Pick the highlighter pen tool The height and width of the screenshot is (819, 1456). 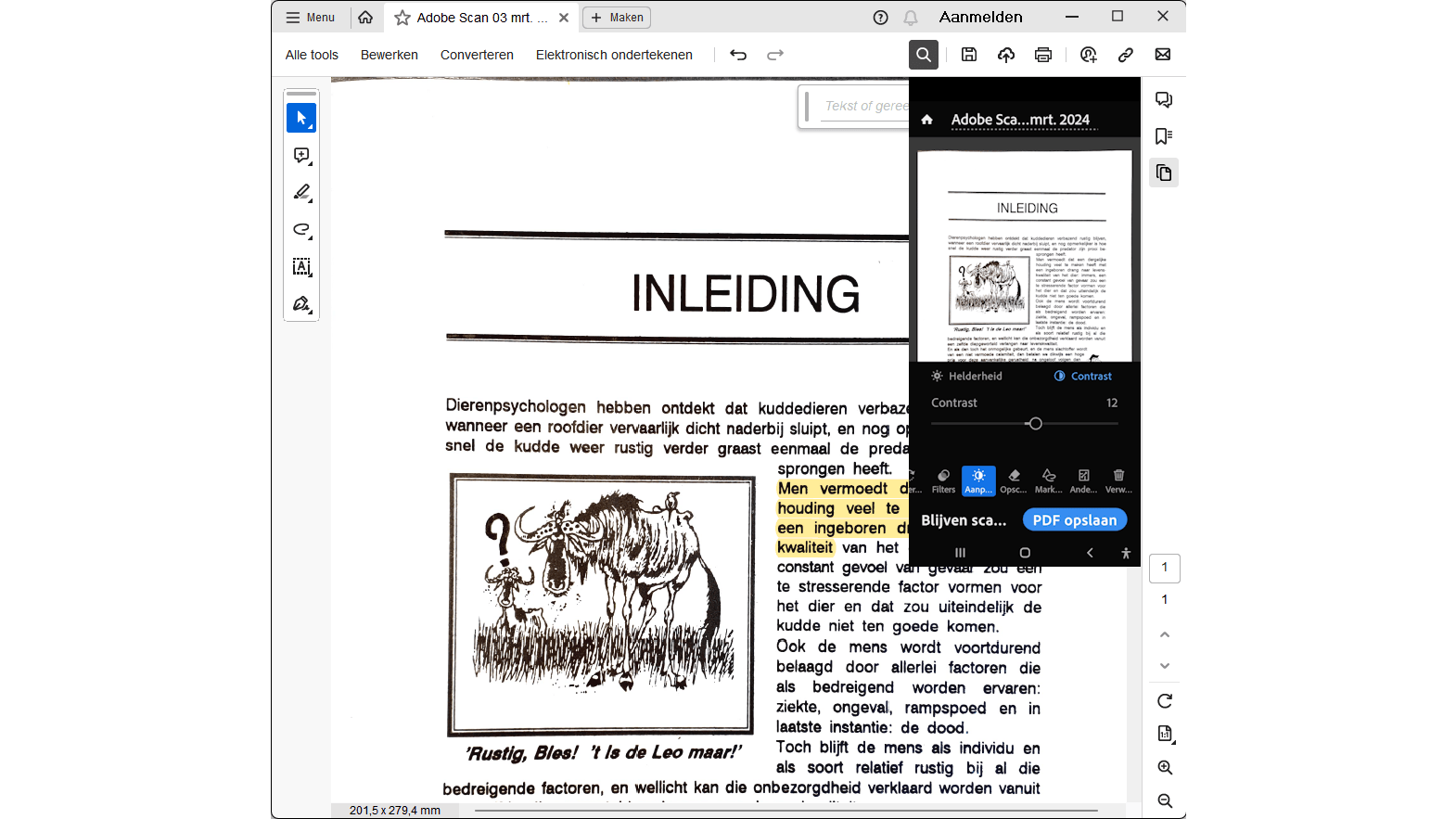point(301,193)
